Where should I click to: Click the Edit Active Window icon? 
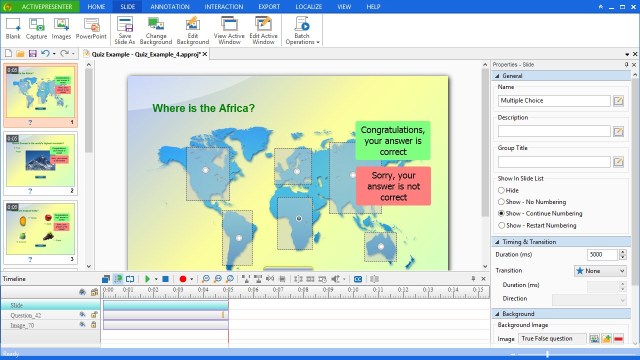coord(263,31)
